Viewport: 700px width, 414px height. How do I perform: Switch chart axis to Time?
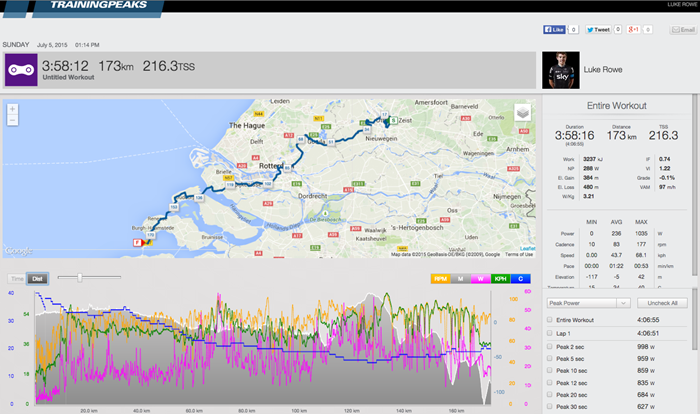tap(17, 279)
